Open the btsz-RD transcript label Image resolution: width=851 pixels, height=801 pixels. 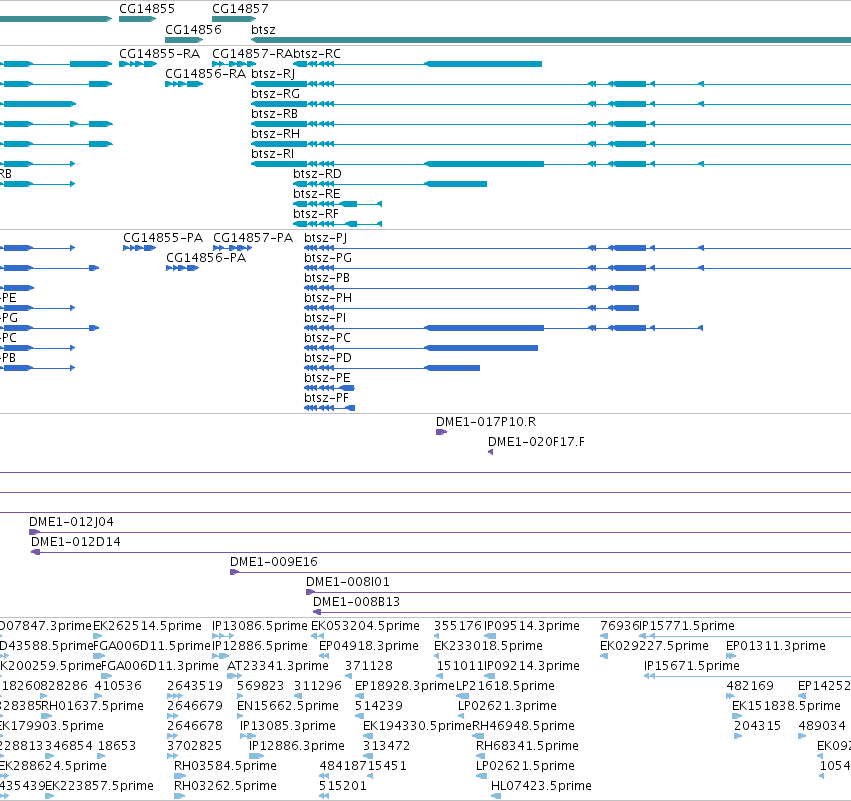click(317, 174)
